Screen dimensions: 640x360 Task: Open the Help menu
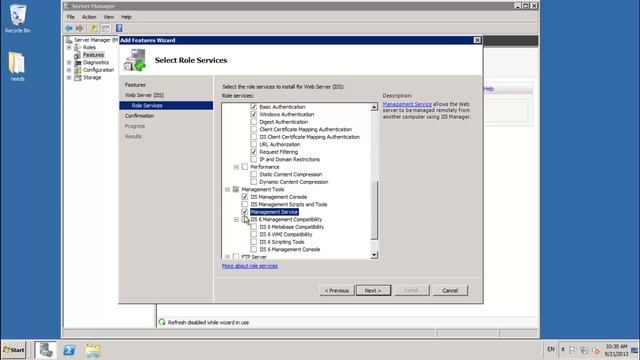click(x=126, y=17)
